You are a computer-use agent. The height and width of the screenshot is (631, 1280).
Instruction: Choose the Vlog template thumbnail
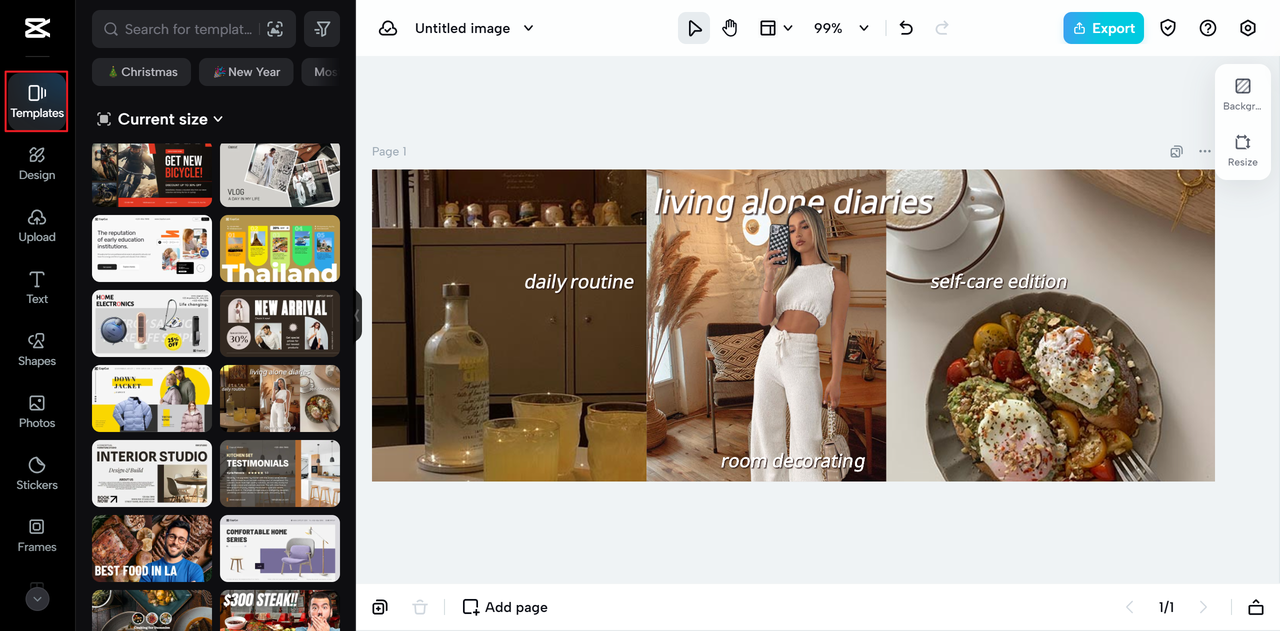point(280,175)
